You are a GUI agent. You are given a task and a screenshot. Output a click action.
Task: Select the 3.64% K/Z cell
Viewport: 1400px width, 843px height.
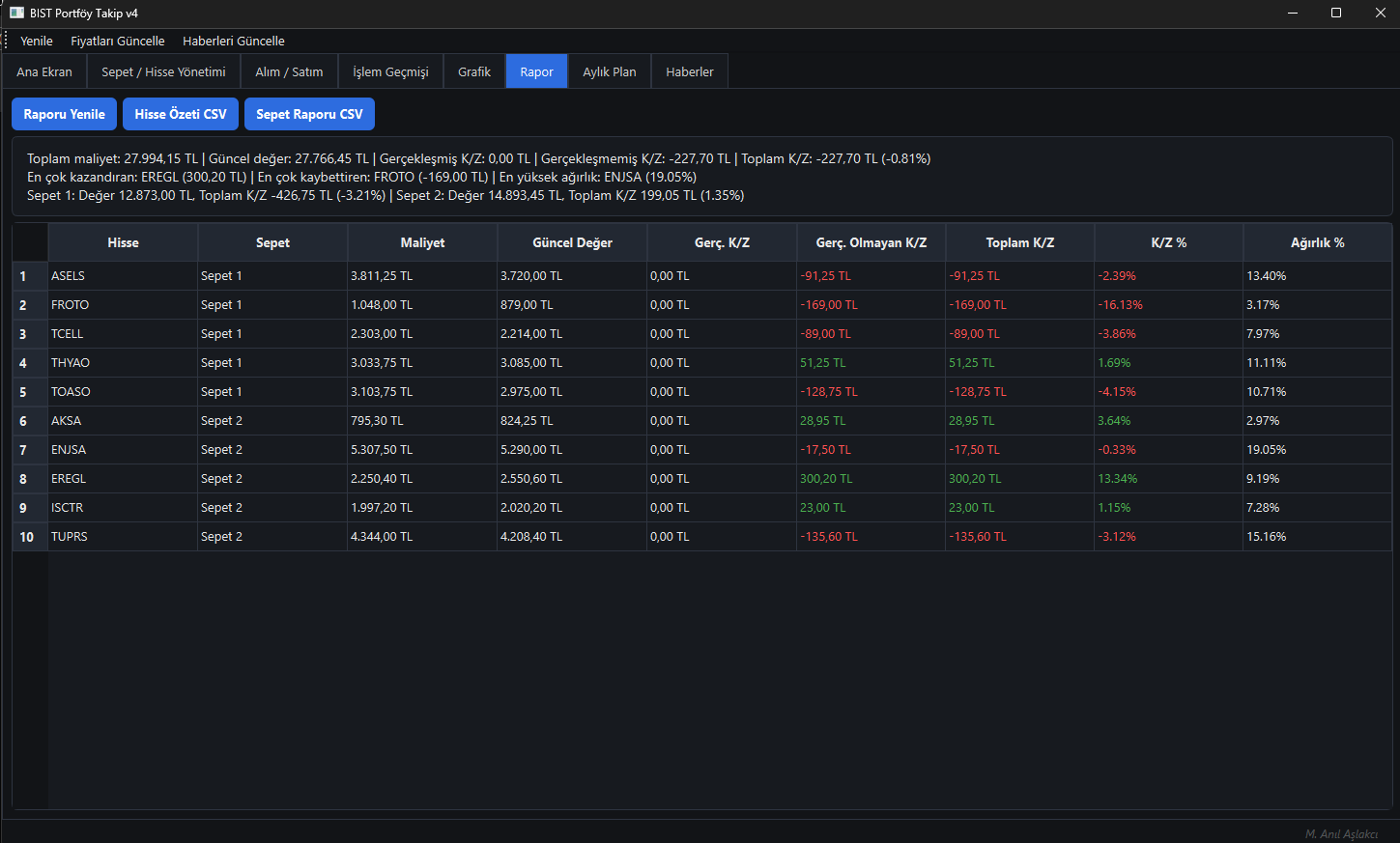(1169, 420)
